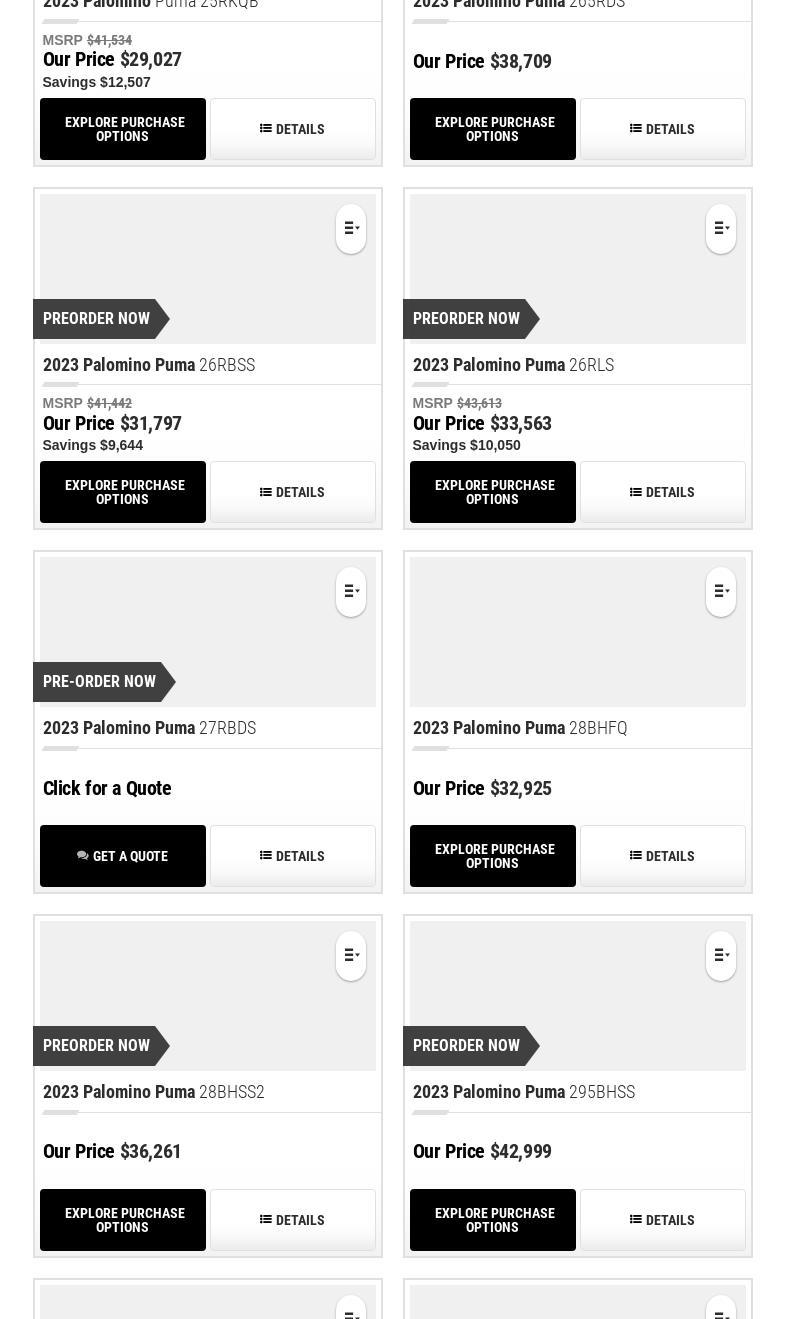Click the Pre-Order Now banner on 27RBDS
Image resolution: width=785 pixels, height=1319 pixels.
click(x=100, y=682)
